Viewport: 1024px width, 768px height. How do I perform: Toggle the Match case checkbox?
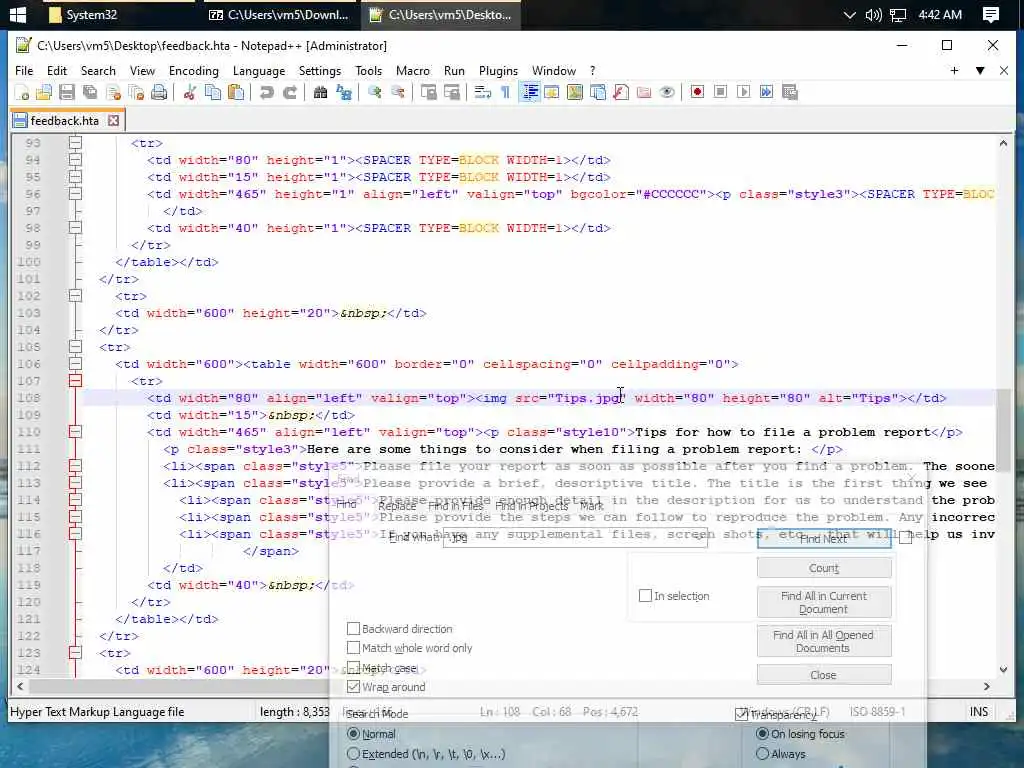click(x=353, y=667)
